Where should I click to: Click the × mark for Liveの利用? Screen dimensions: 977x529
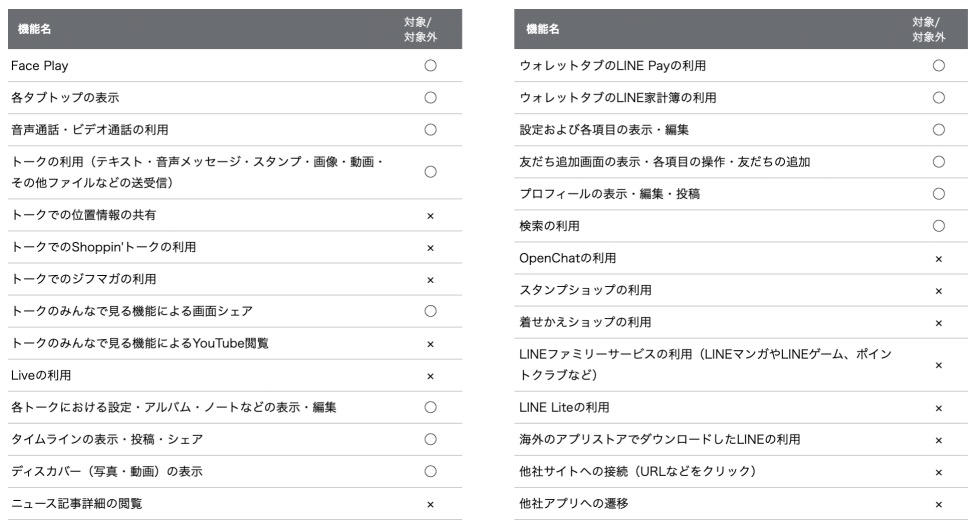point(430,376)
